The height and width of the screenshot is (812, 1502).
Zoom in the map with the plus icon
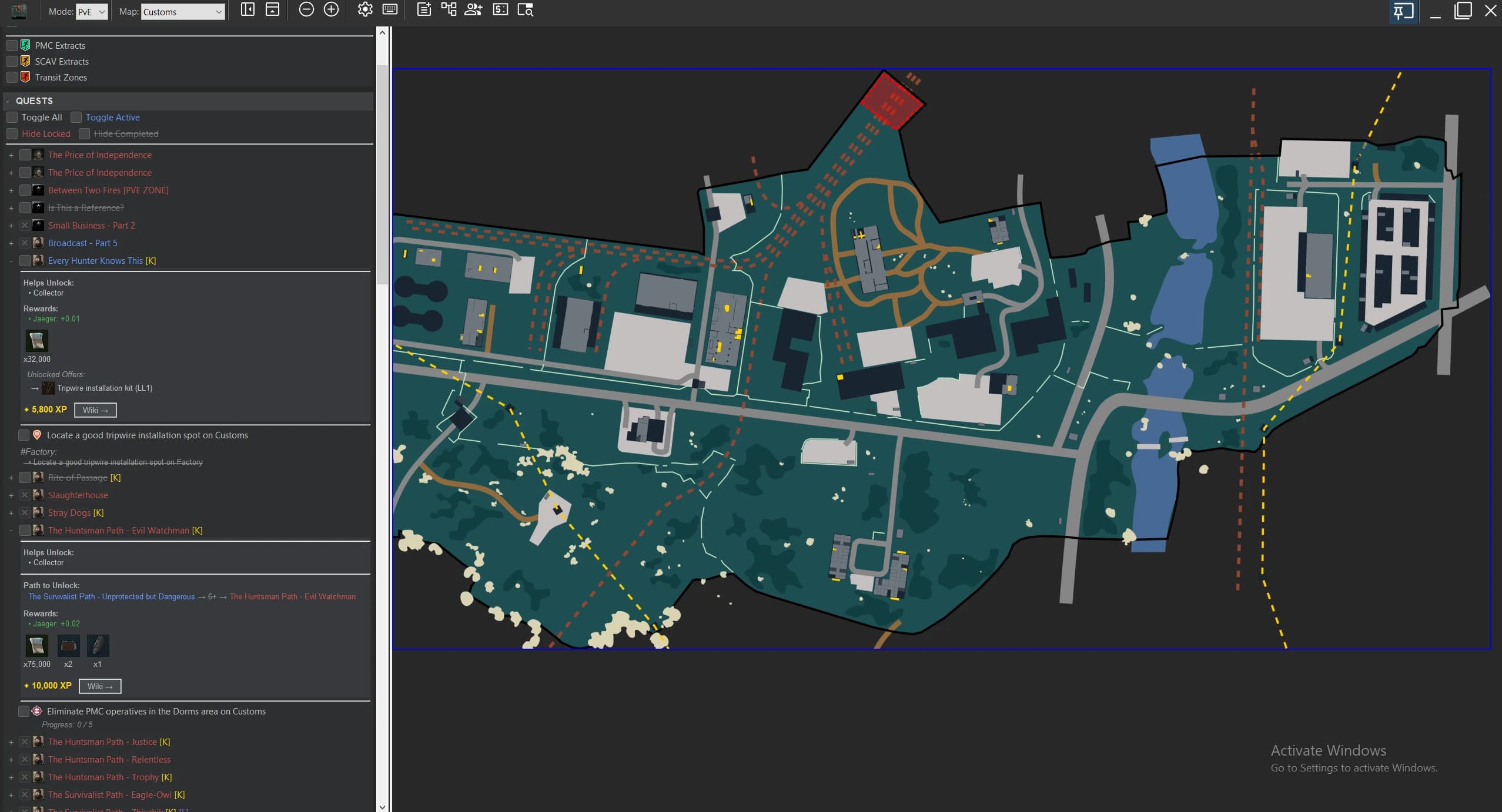332,9
